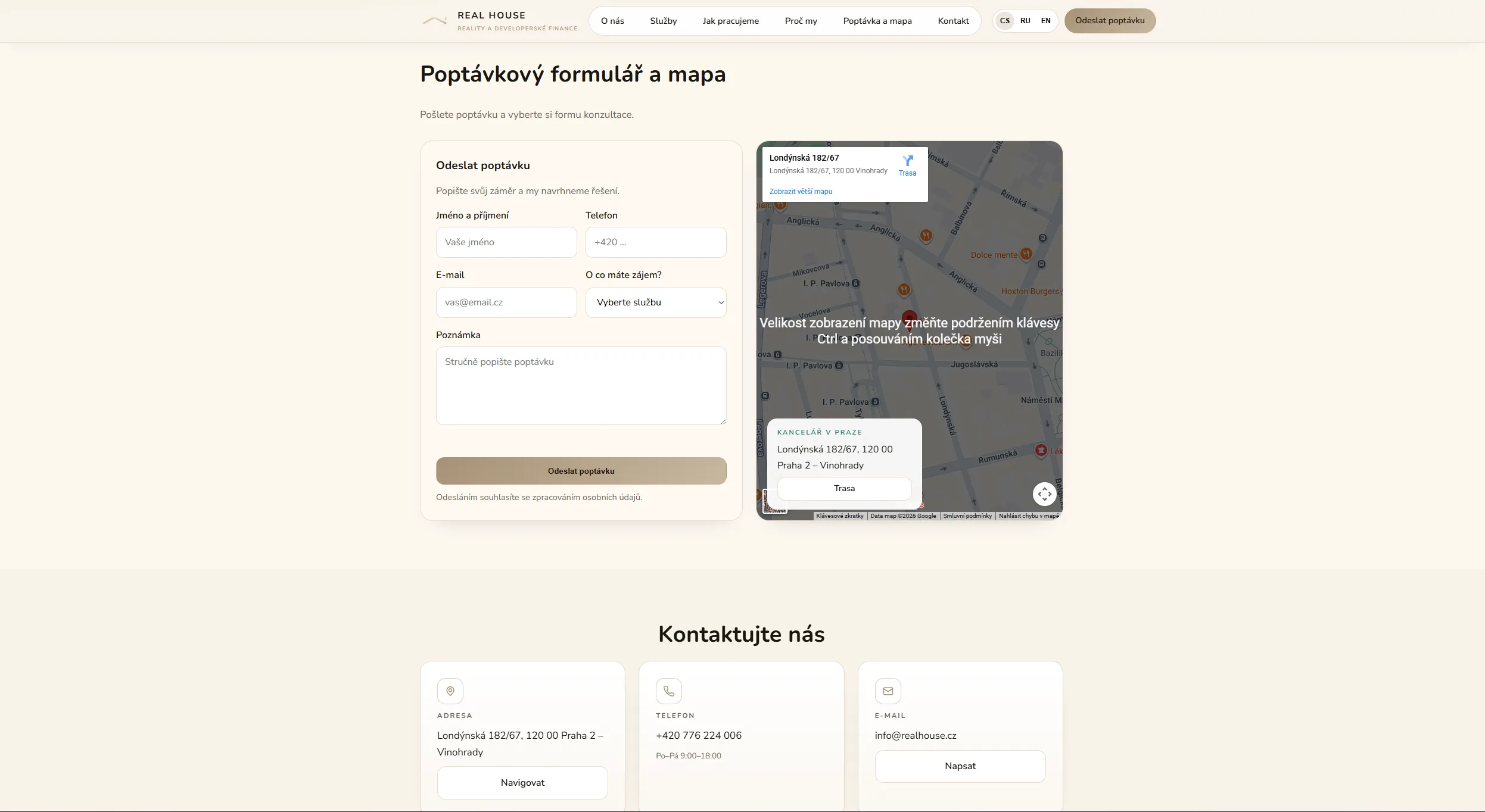Click the Poznámka text area
1485x812 pixels.
[581, 386]
